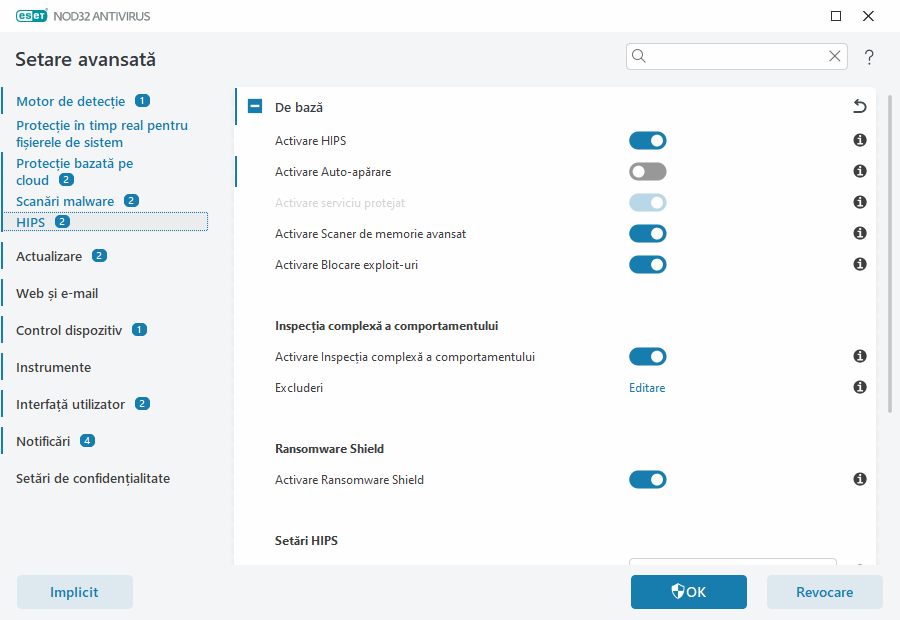Toggle Activare Scaner de memorie avansat
Screen dimensions: 900x620
coord(647,234)
